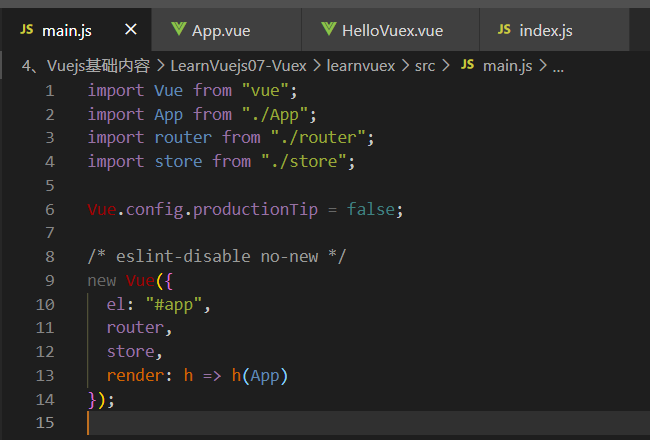Viewport: 650px width, 440px height.
Task: Expand chevron after '4、Vuejs基础内容' breadcrumb
Action: (x=161, y=66)
